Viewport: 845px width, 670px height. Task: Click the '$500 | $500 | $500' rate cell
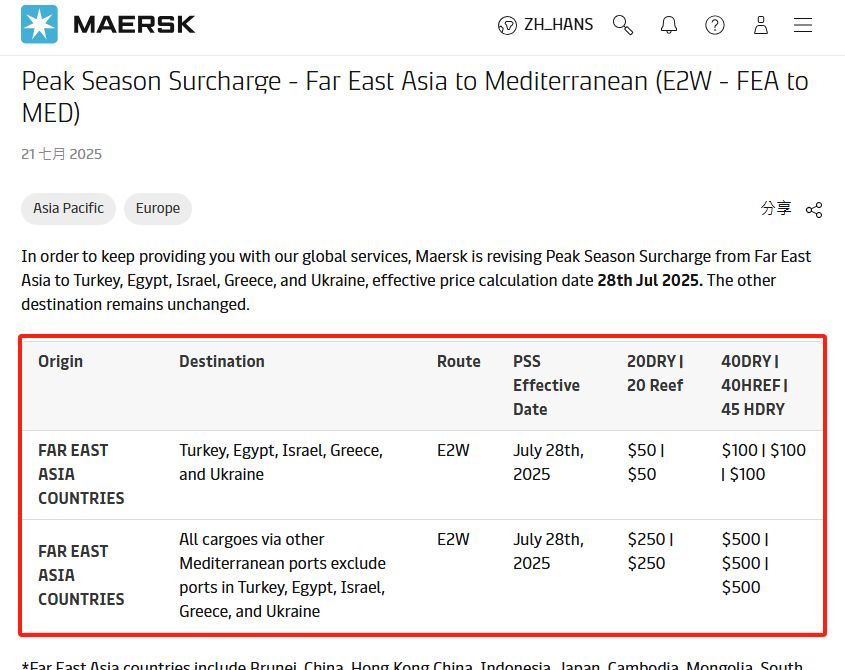745,563
